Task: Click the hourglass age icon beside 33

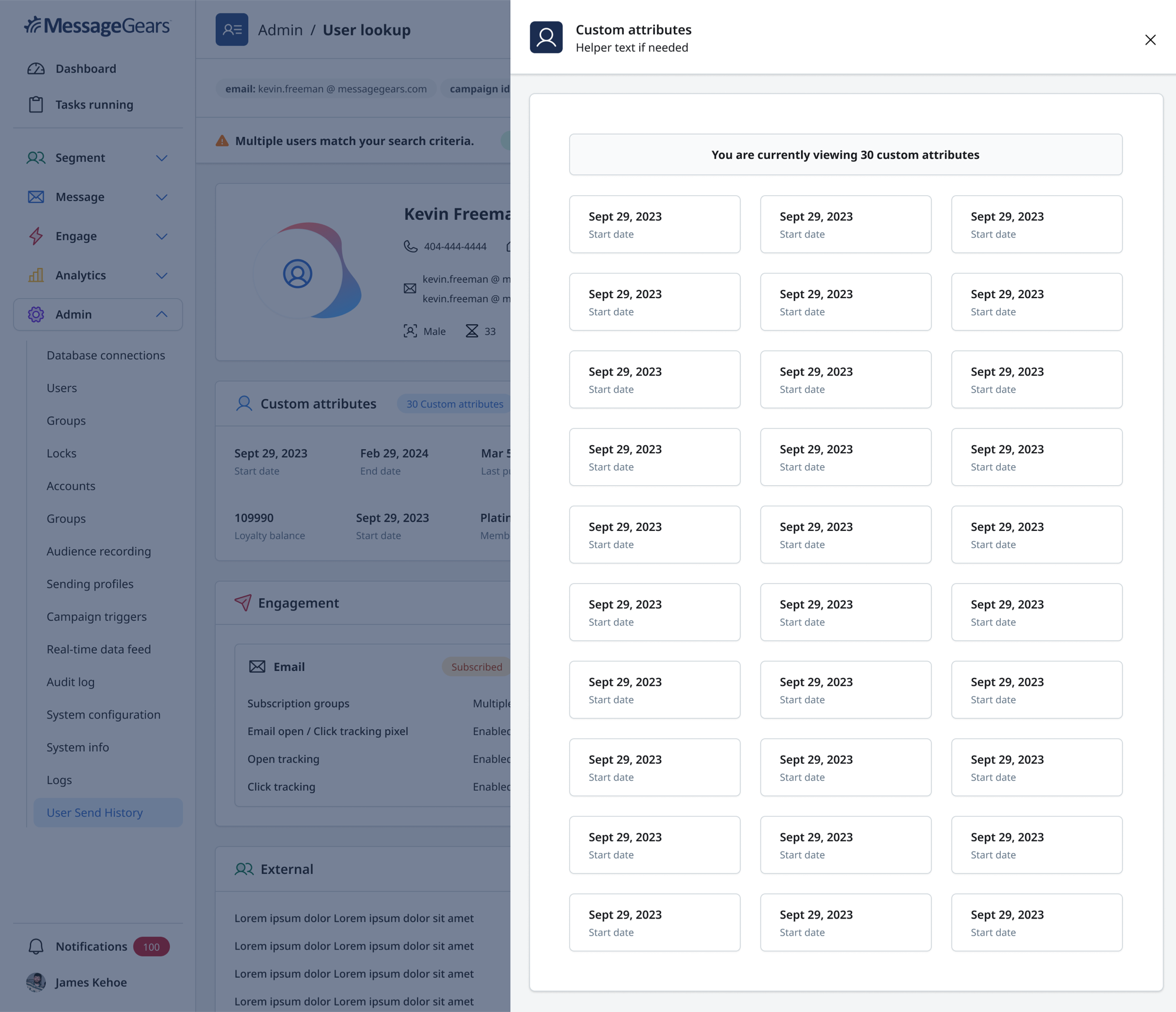Action: [472, 331]
